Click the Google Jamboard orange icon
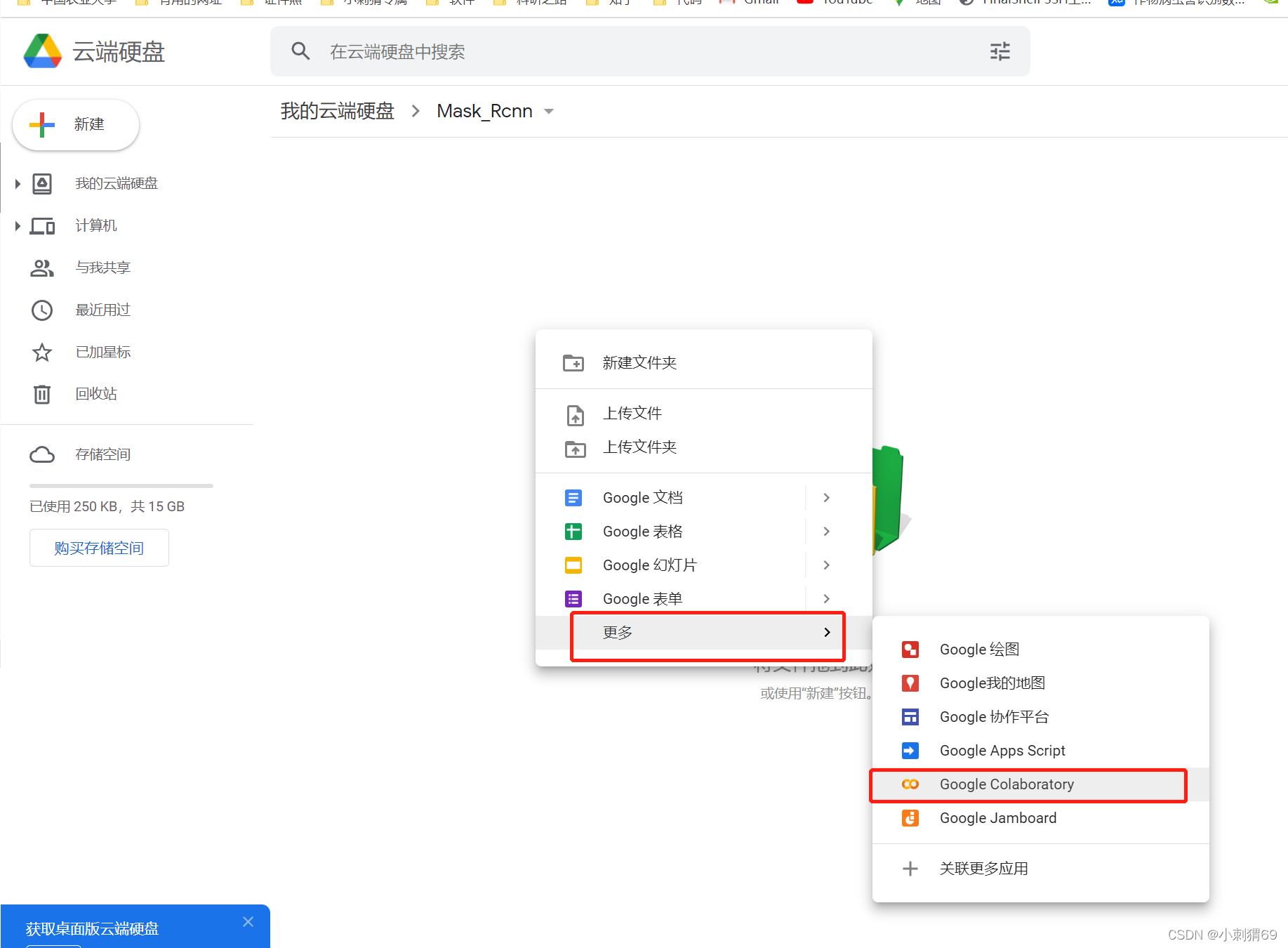The width and height of the screenshot is (1288, 948). (x=910, y=818)
